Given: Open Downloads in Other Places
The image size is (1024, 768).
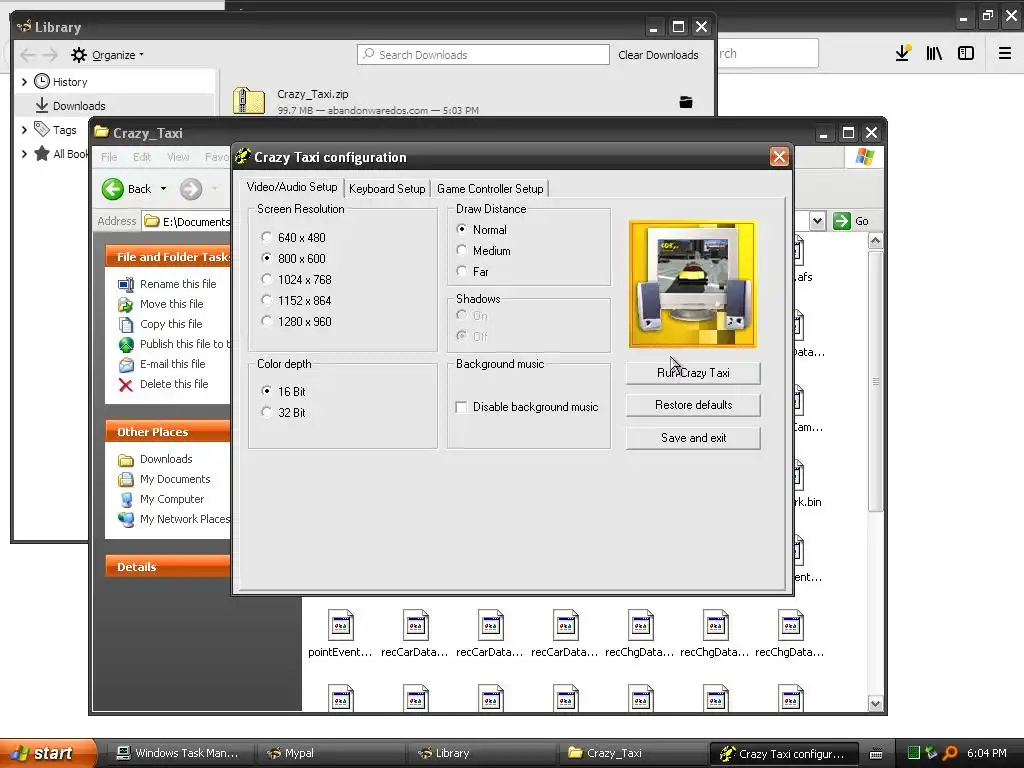Looking at the screenshot, I should (x=166, y=459).
